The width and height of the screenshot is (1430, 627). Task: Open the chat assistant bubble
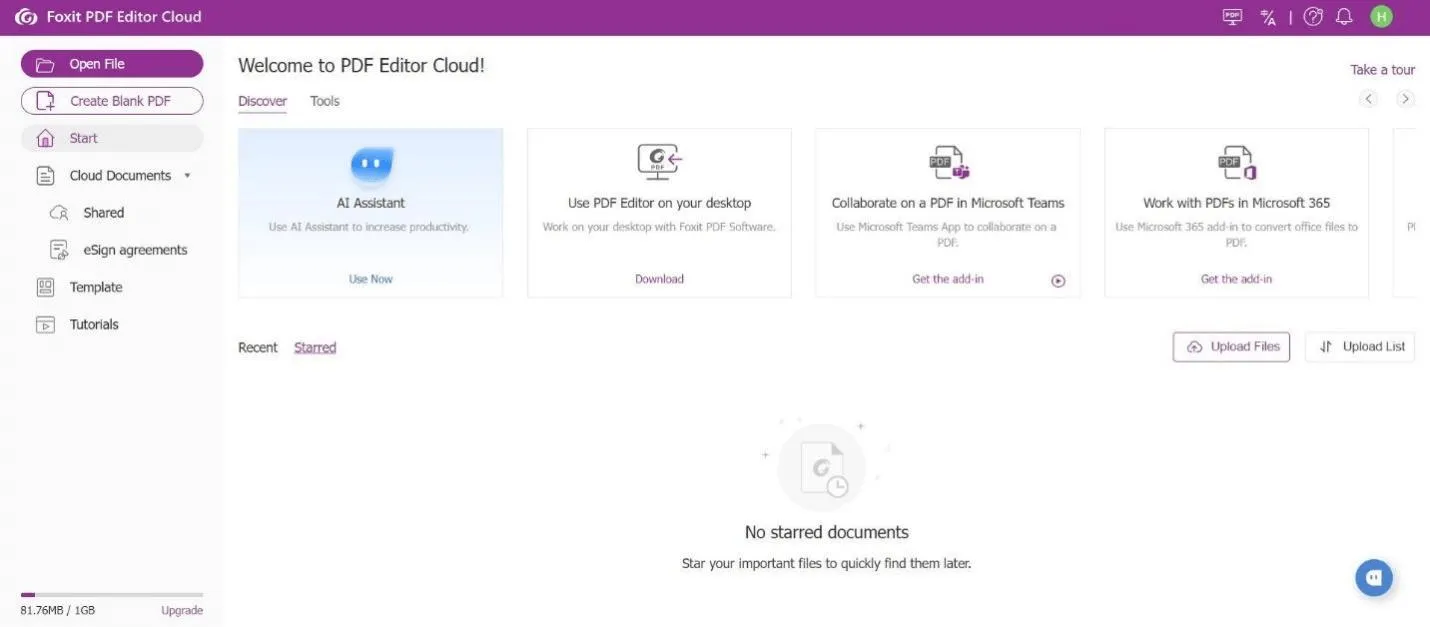point(1374,577)
